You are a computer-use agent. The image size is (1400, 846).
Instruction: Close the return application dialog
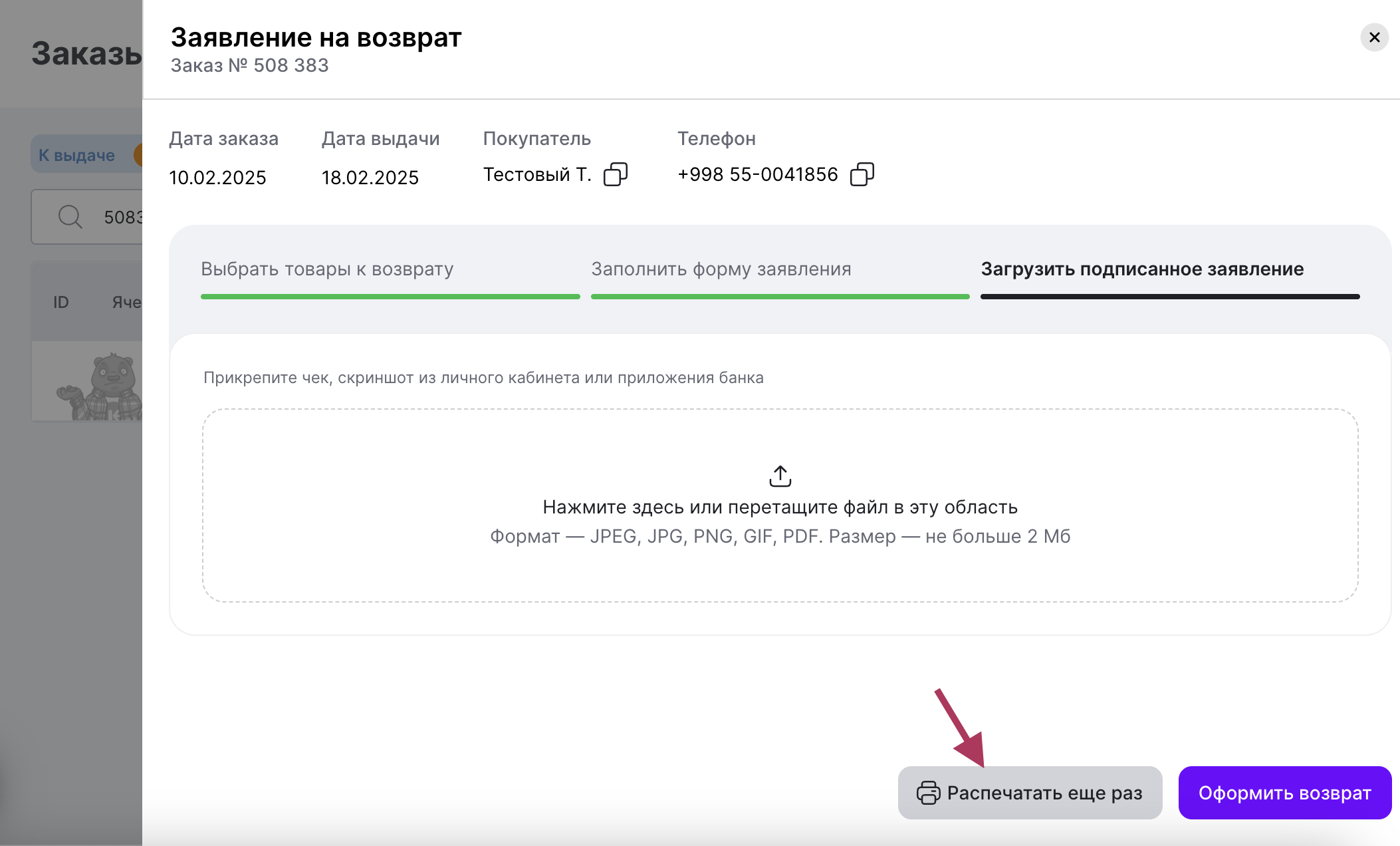(x=1374, y=38)
